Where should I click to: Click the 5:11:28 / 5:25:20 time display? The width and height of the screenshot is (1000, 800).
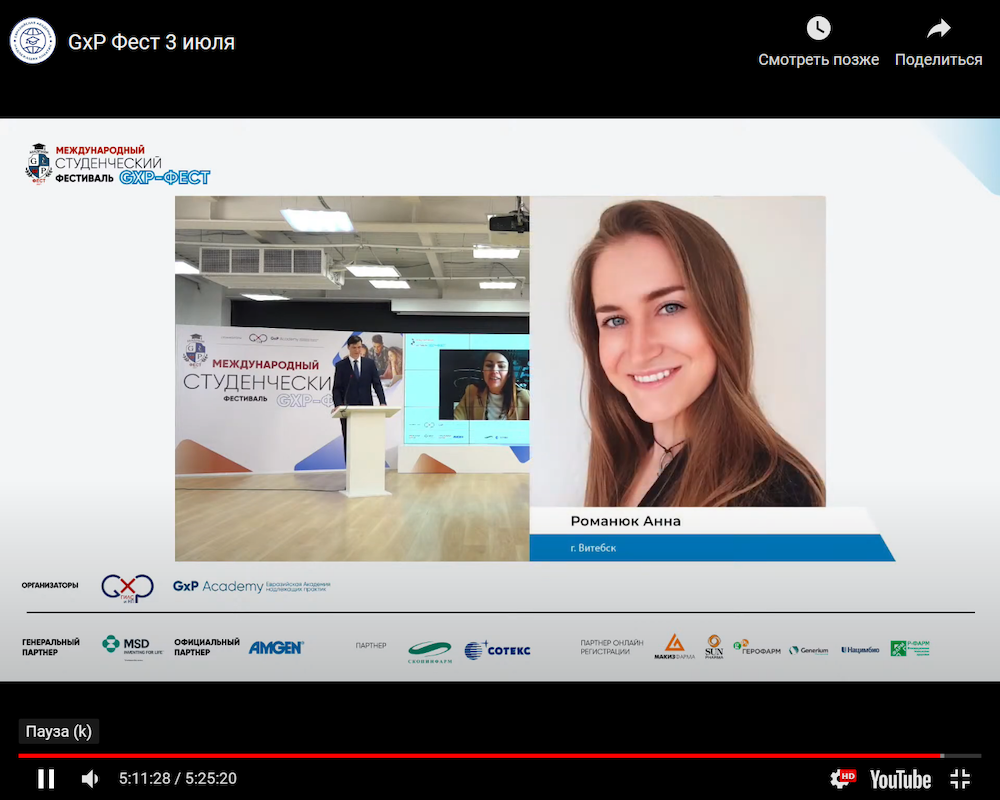[177, 778]
